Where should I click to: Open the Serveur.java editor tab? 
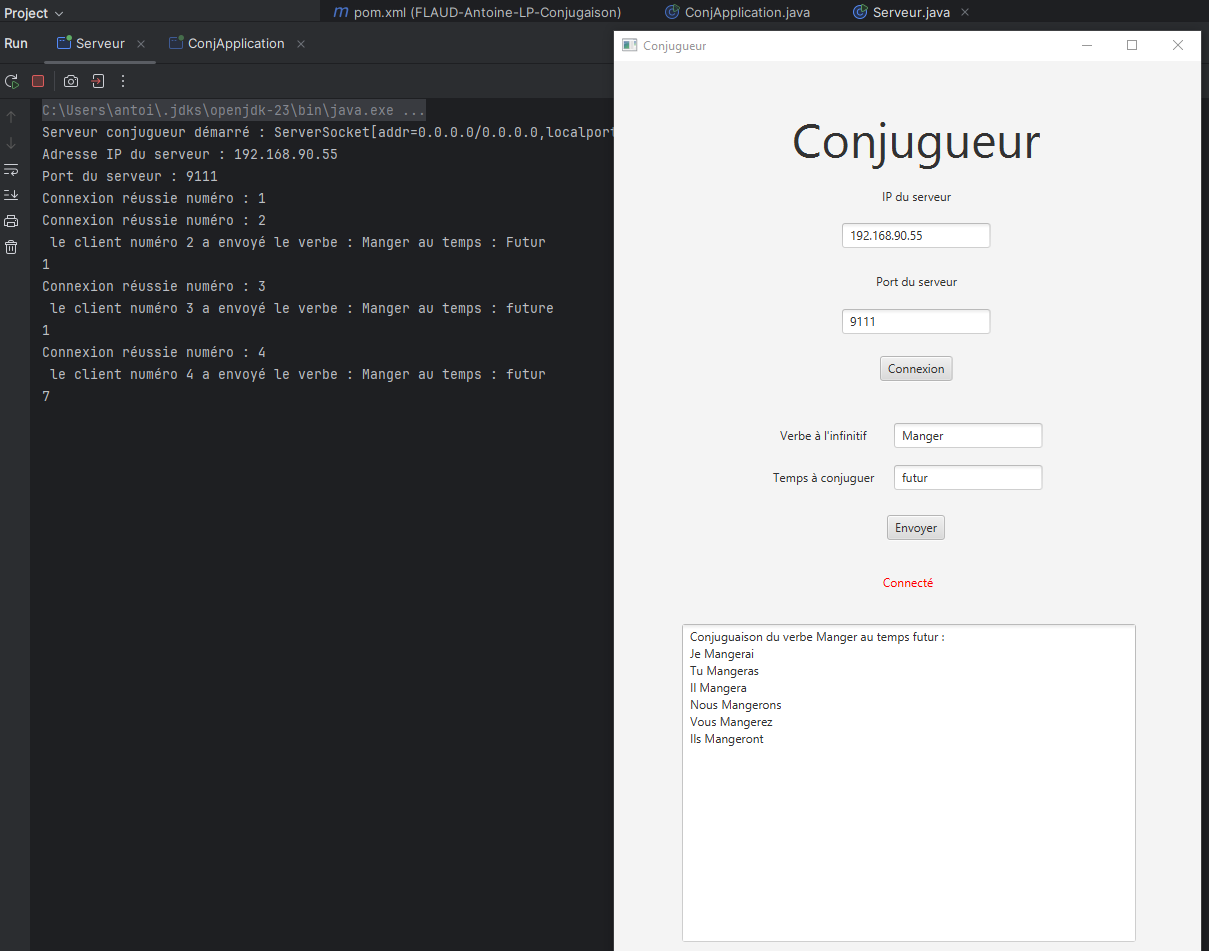click(910, 13)
